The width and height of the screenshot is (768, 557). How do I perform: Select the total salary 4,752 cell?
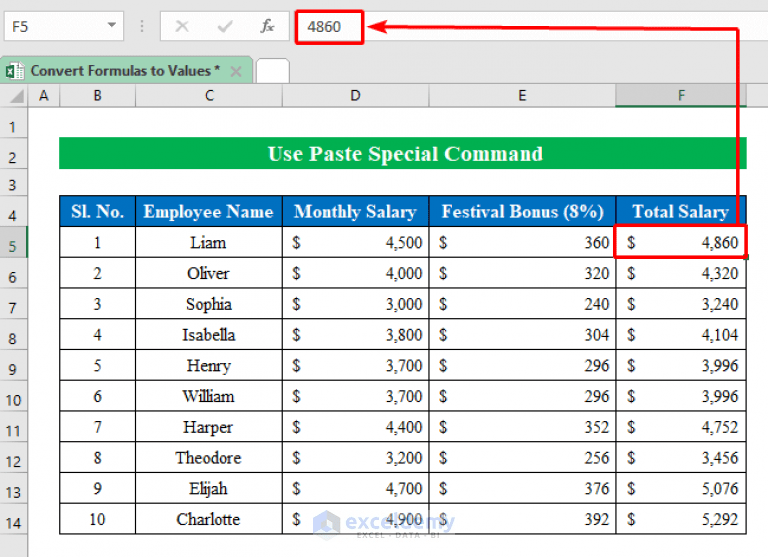tap(681, 427)
